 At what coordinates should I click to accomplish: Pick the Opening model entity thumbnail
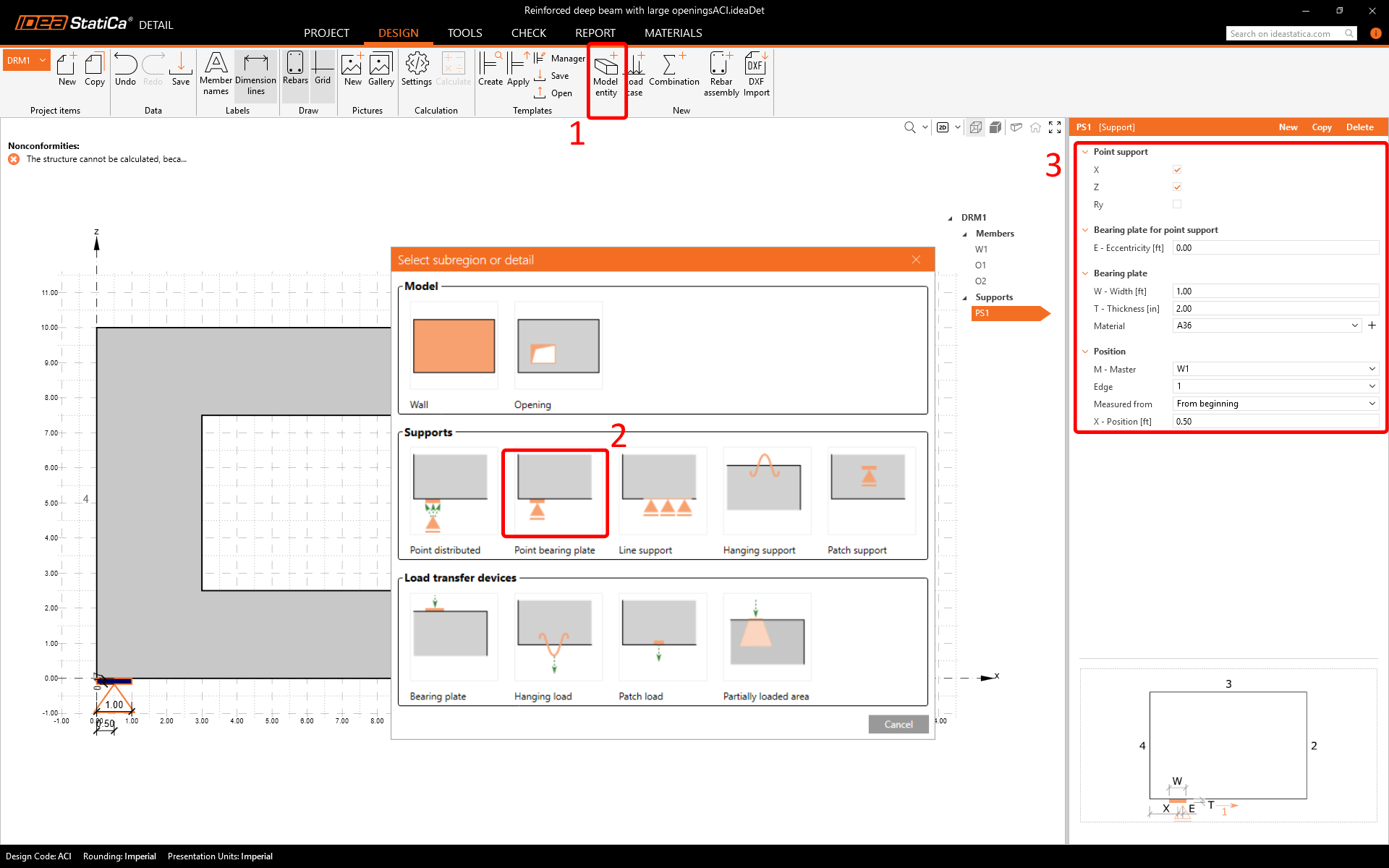coord(558,346)
